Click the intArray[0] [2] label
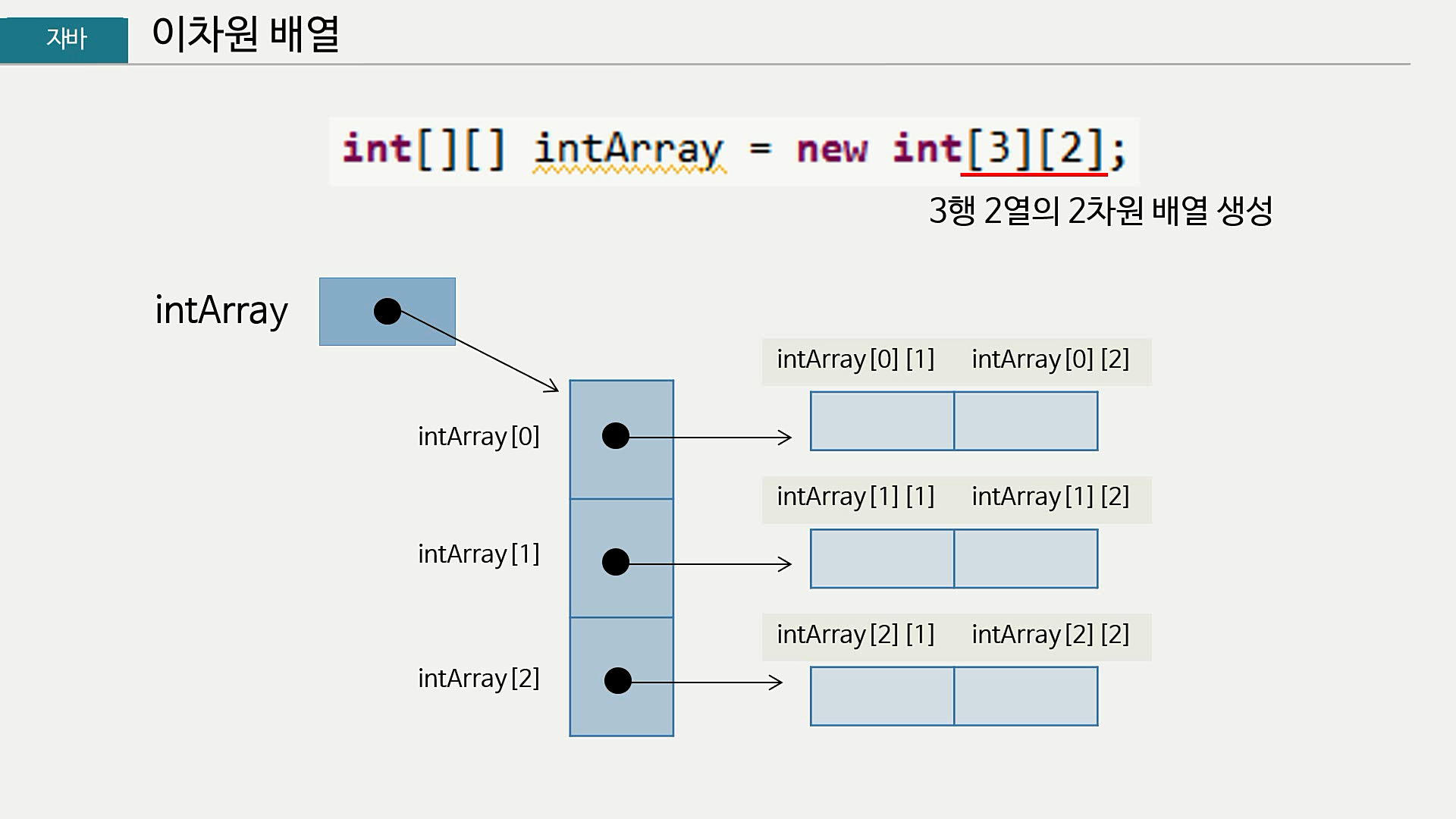The image size is (1456, 819). pyautogui.click(x=1050, y=359)
